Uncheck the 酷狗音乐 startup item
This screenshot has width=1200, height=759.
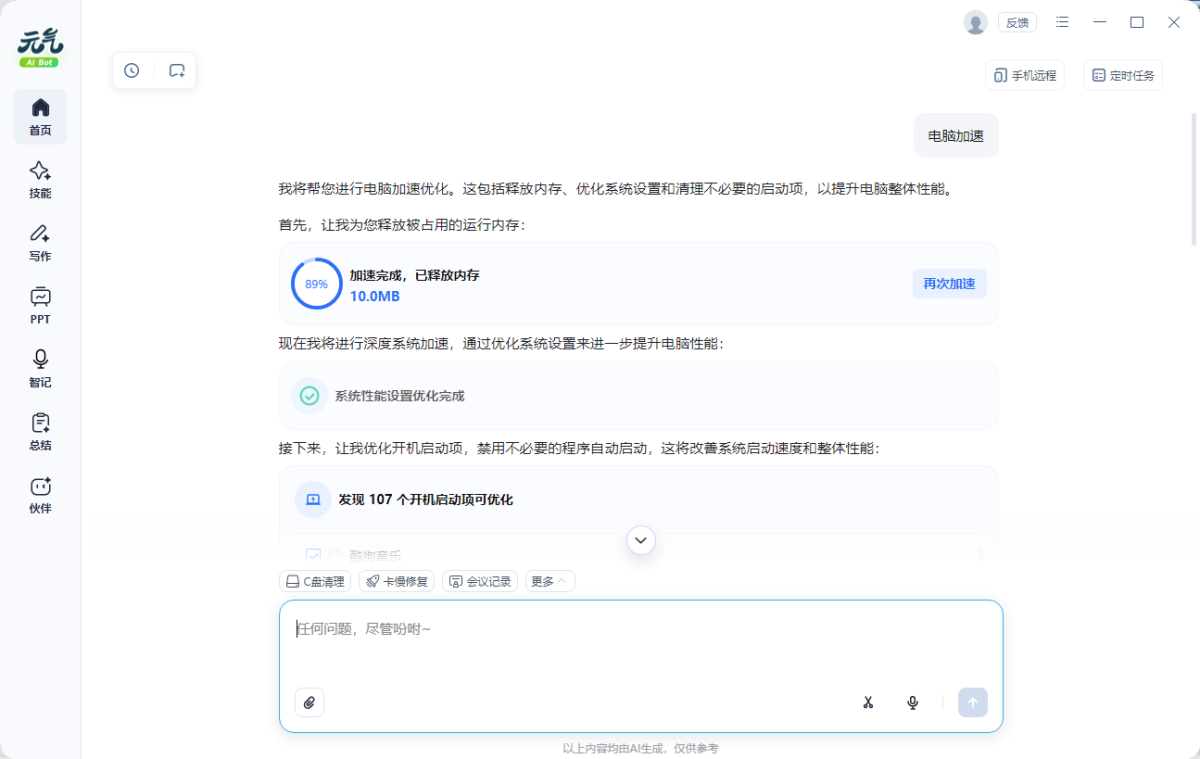pos(314,554)
